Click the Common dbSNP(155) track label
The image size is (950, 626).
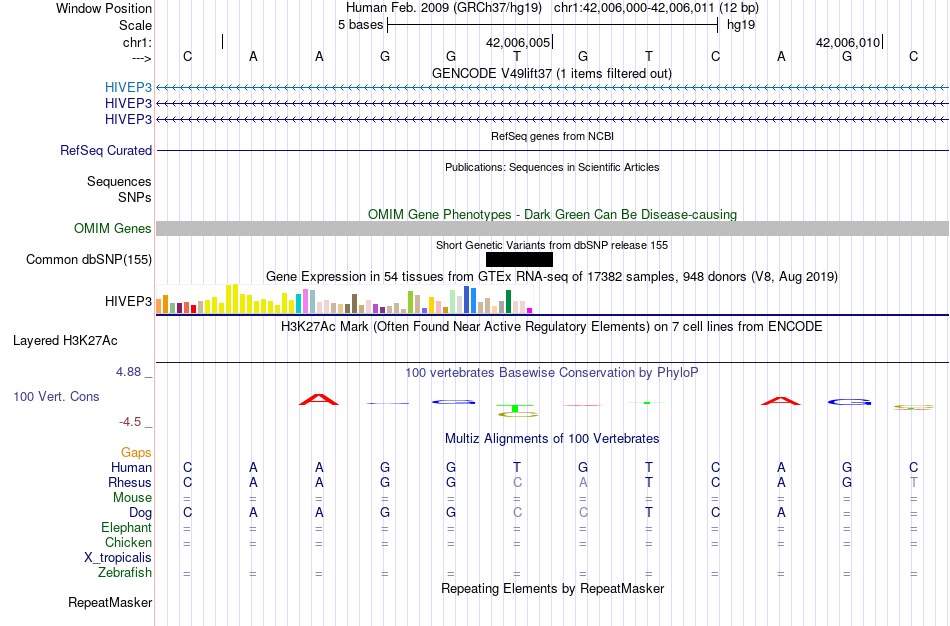click(89, 259)
